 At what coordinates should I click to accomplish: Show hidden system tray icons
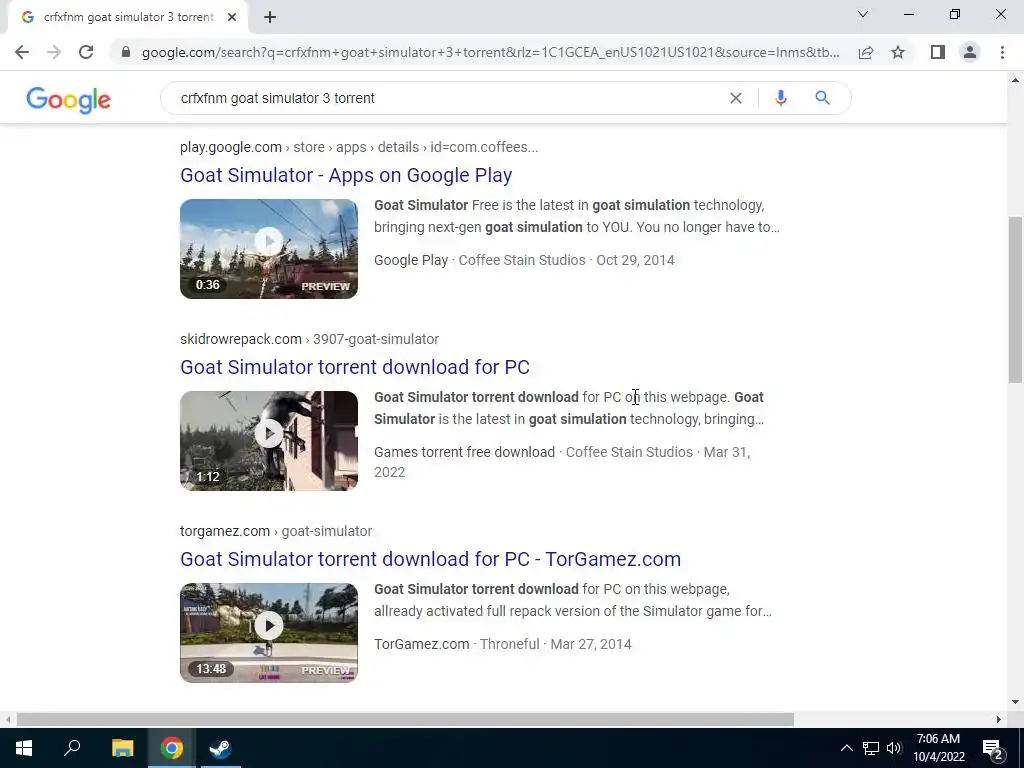(846, 748)
